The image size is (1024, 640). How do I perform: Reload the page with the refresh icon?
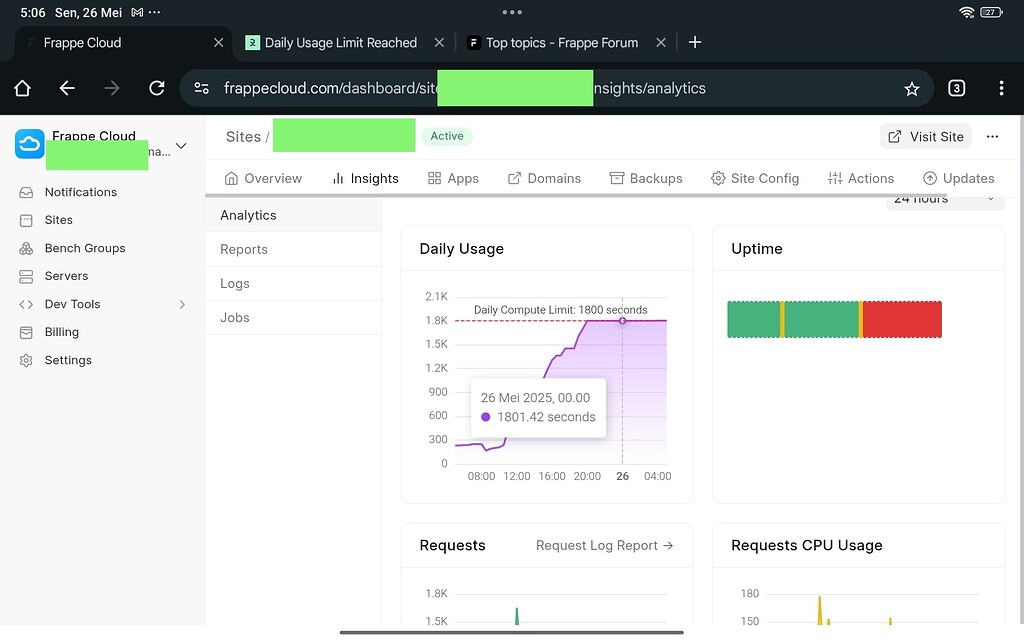(157, 88)
